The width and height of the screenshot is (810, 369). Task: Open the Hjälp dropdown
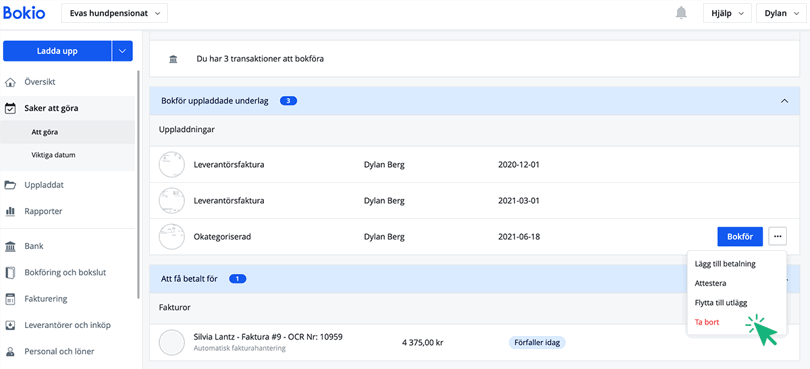tap(727, 13)
